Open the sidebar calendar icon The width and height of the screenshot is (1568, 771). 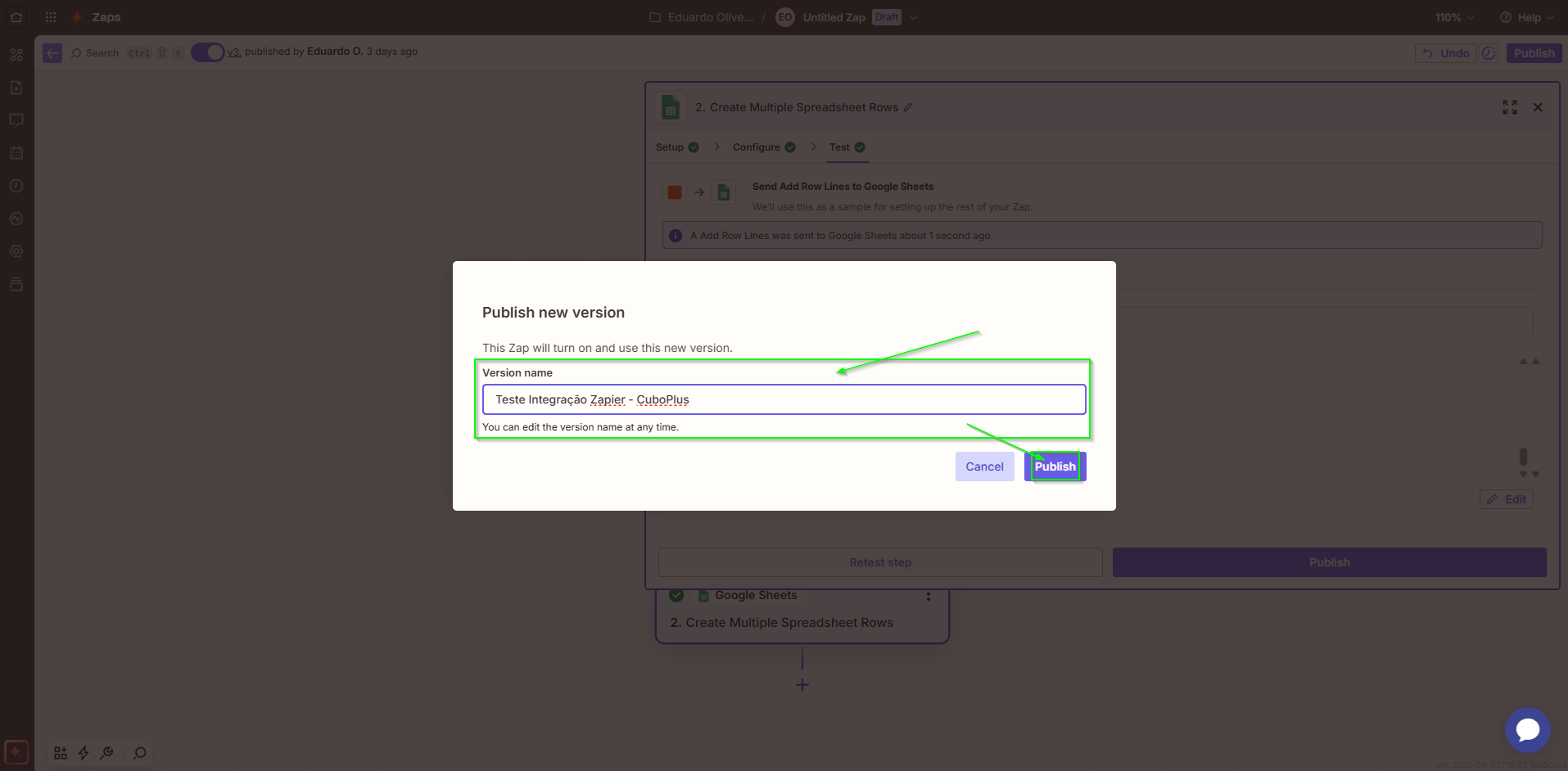click(x=16, y=153)
